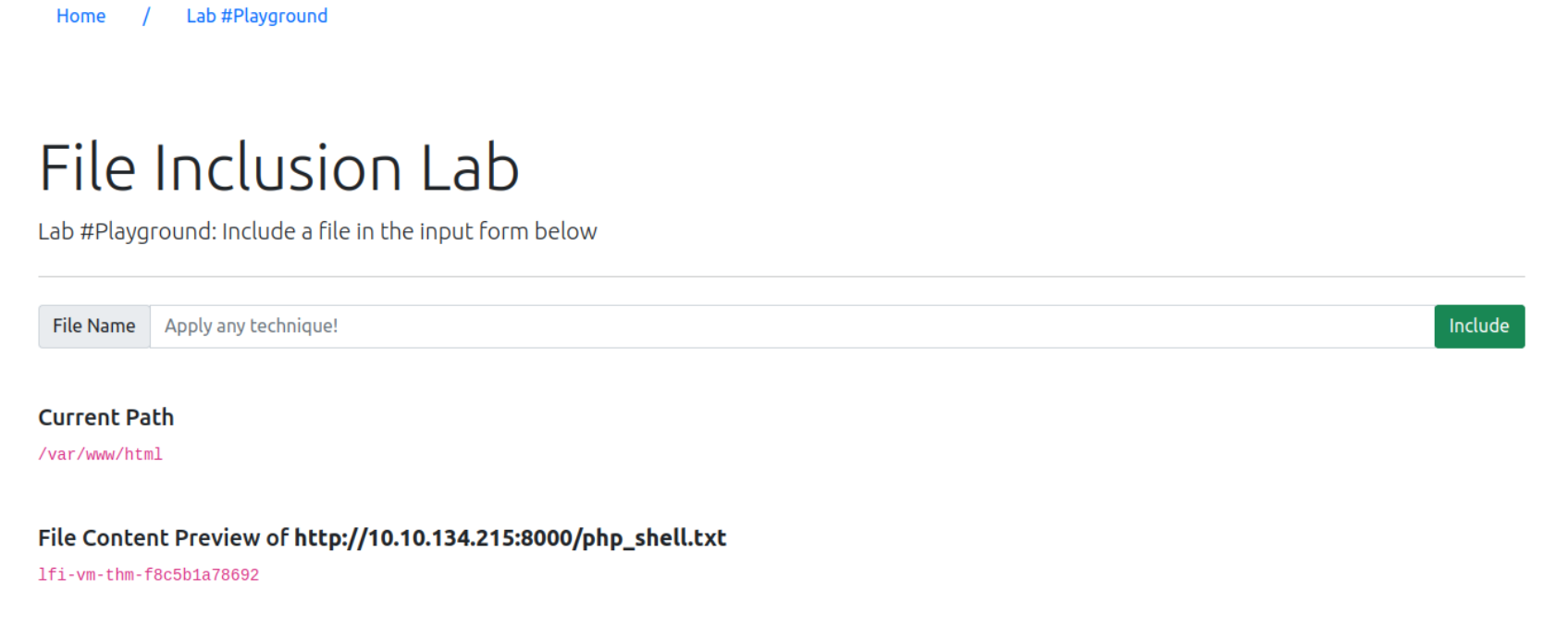The width and height of the screenshot is (1568, 639).
Task: Click the Current Path heading
Action: [105, 417]
